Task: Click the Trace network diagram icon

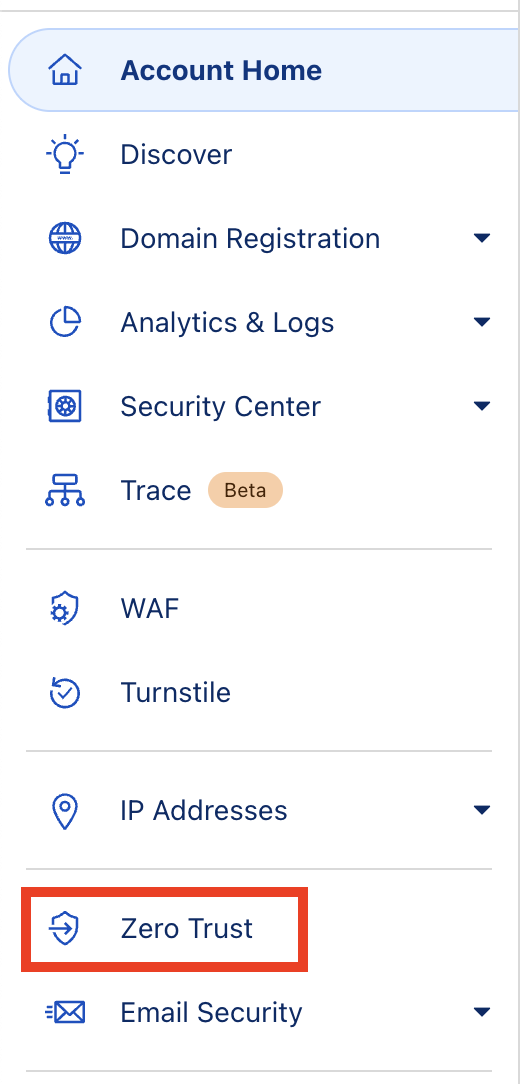Action: [x=65, y=490]
